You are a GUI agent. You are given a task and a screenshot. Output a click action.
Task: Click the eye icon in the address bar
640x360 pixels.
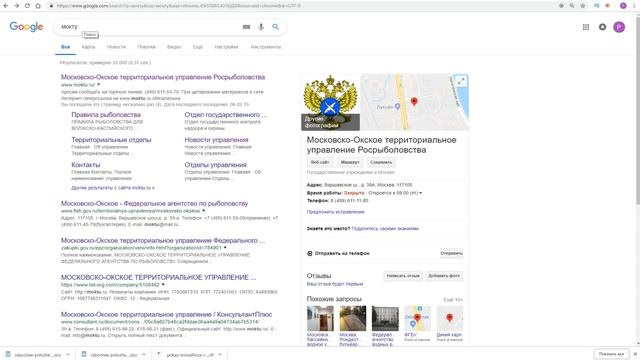click(561, 6)
